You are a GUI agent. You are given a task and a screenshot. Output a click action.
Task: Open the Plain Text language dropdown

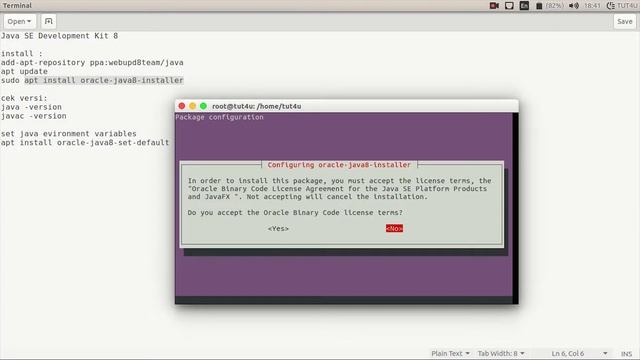coord(451,353)
